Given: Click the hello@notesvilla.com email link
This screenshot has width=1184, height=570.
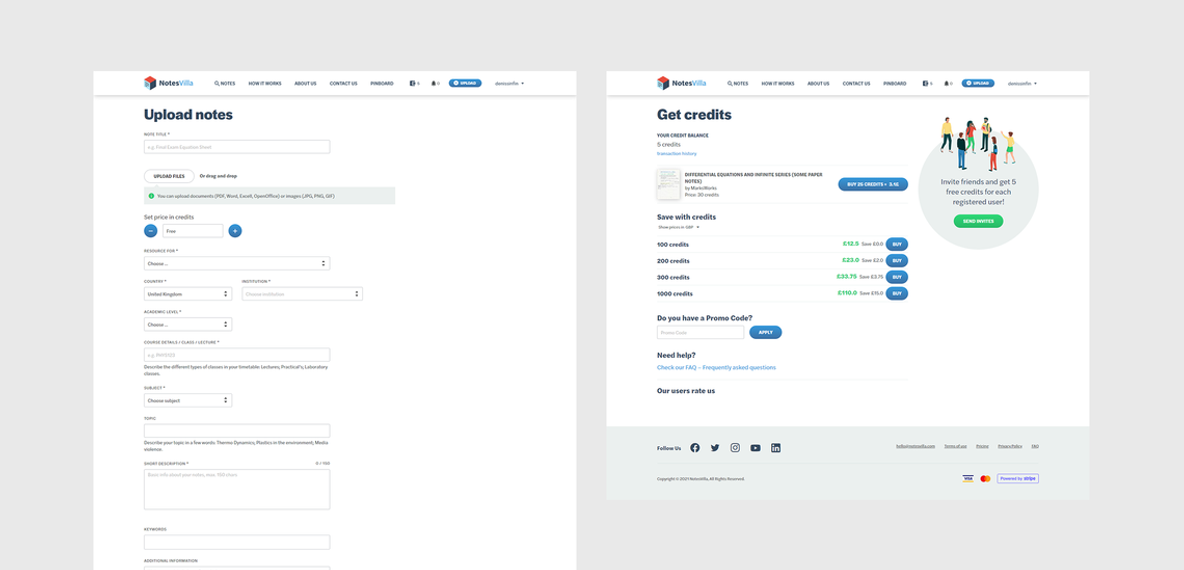Looking at the screenshot, I should (916, 446).
